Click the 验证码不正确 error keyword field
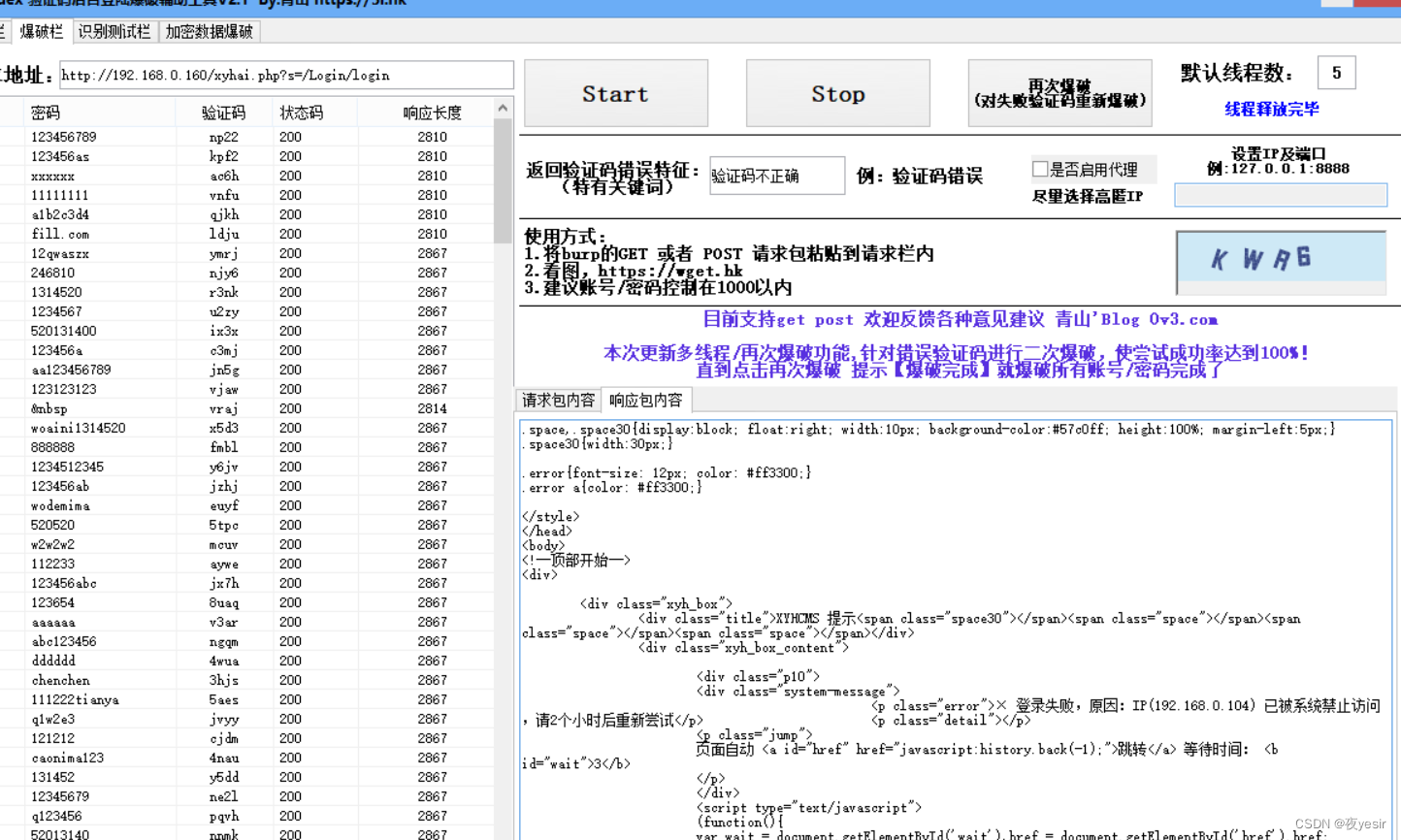This screenshot has width=1401, height=840. (x=777, y=176)
